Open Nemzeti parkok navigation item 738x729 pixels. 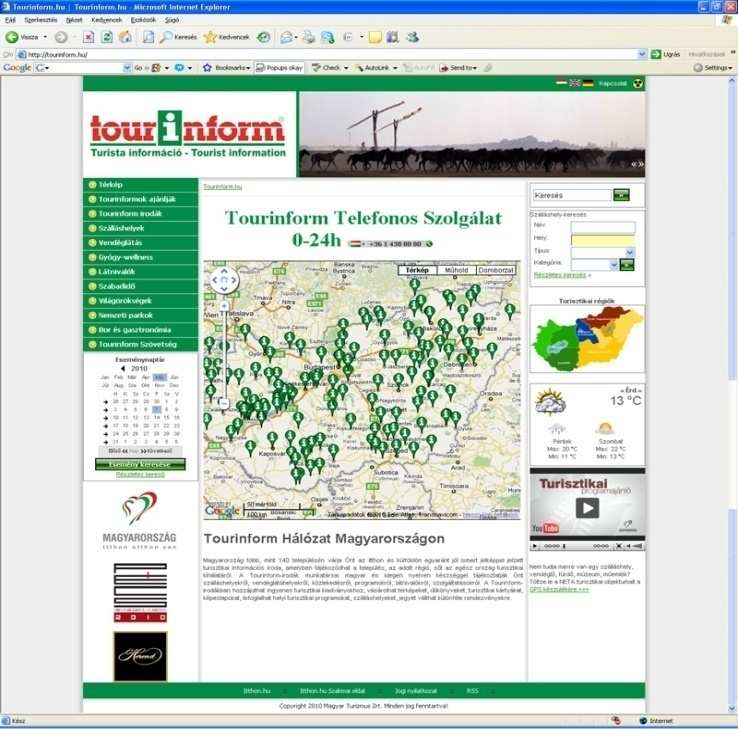[x=141, y=315]
